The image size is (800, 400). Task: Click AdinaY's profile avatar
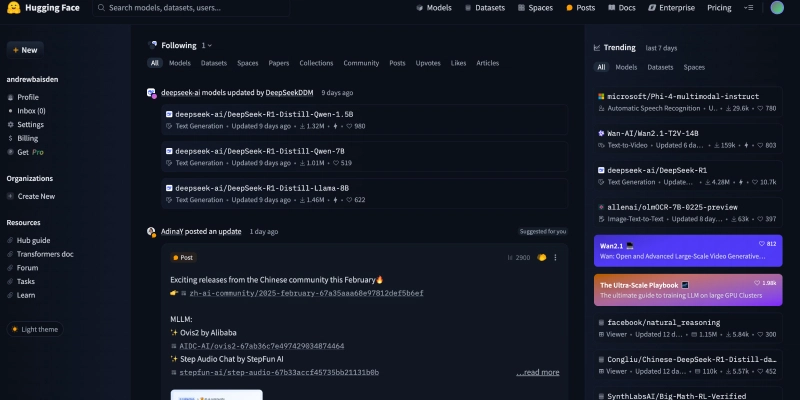point(152,231)
